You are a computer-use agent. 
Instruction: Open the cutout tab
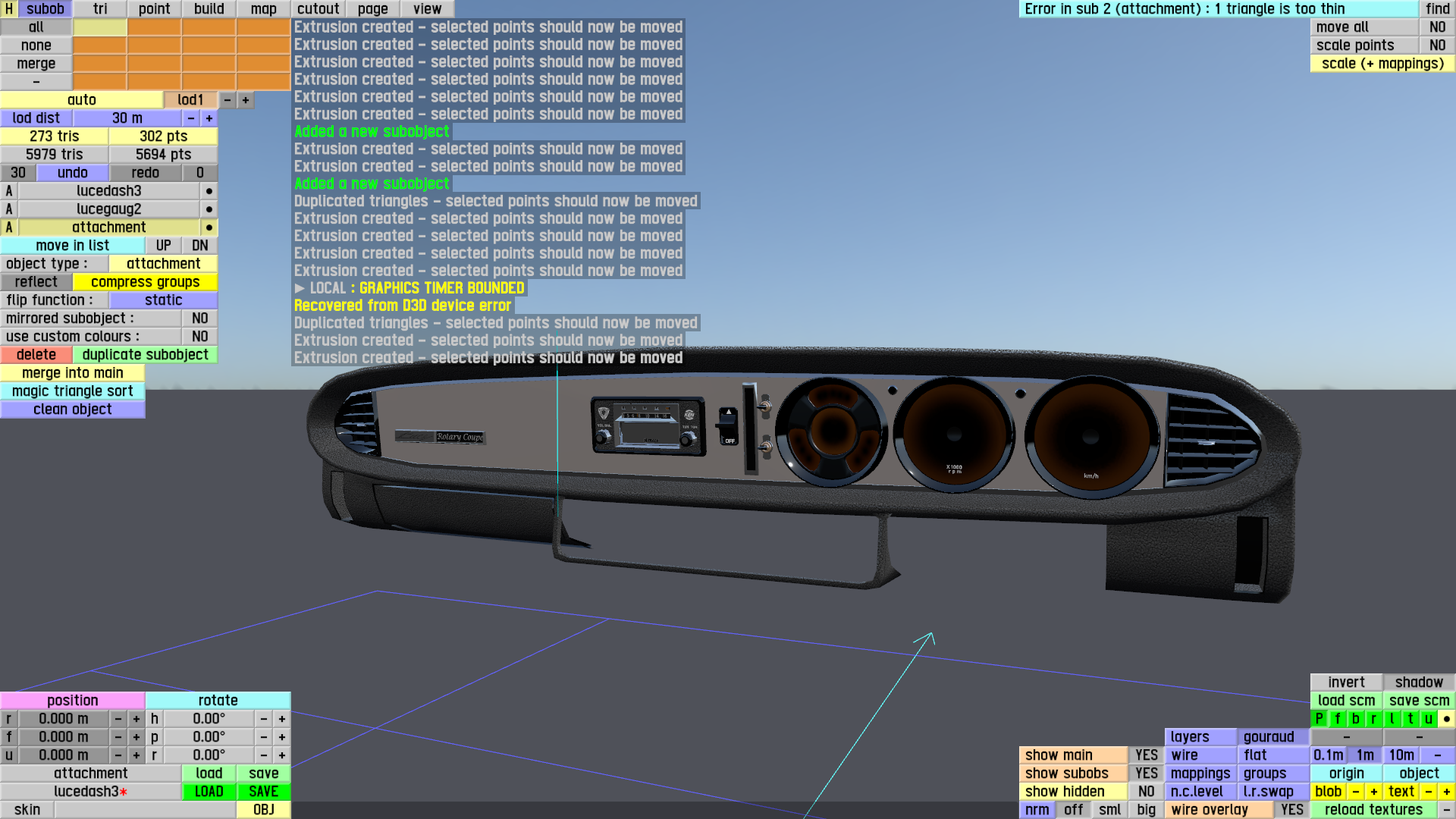(318, 9)
